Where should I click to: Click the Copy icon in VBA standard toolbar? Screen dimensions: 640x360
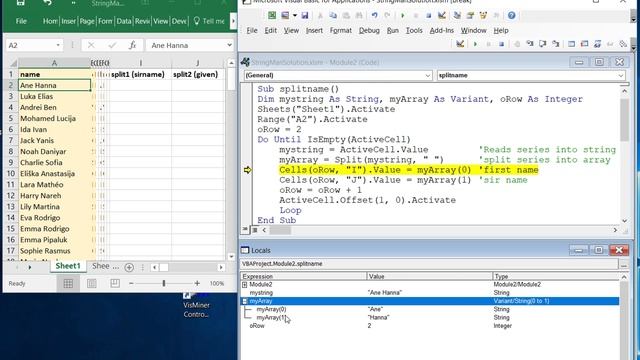click(x=333, y=16)
